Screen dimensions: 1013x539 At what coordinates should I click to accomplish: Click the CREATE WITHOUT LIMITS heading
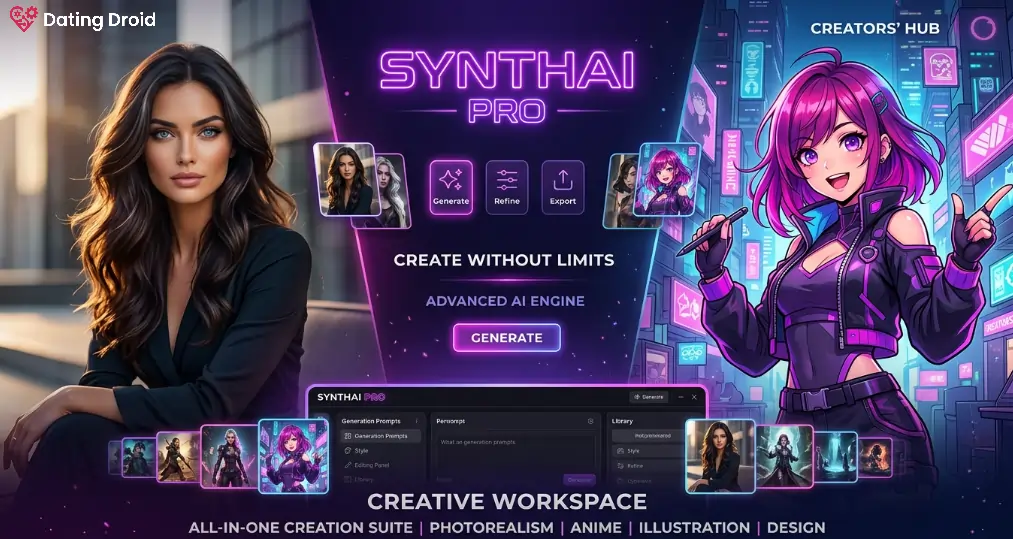[x=504, y=260]
